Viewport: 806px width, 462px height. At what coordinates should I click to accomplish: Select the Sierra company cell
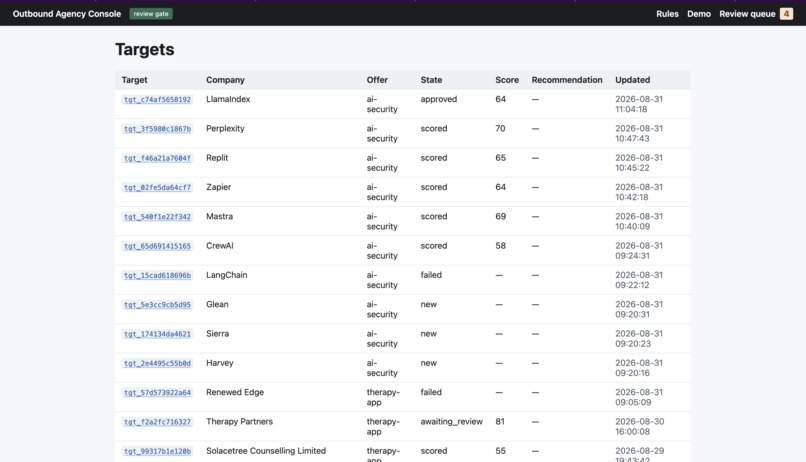[217, 334]
